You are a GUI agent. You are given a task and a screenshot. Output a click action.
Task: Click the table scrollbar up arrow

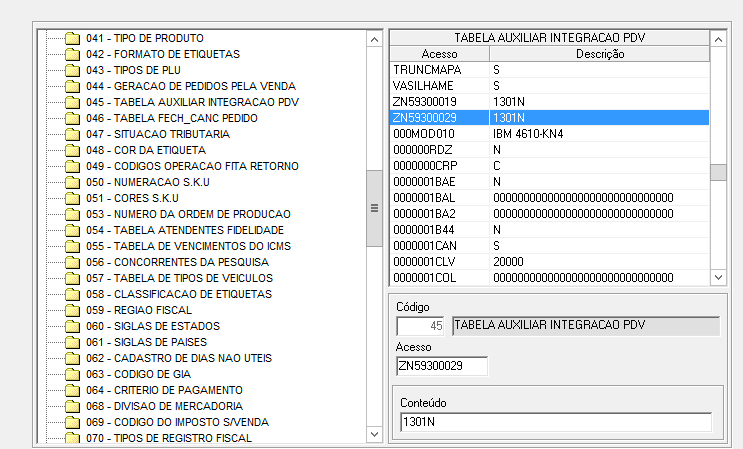click(718, 39)
